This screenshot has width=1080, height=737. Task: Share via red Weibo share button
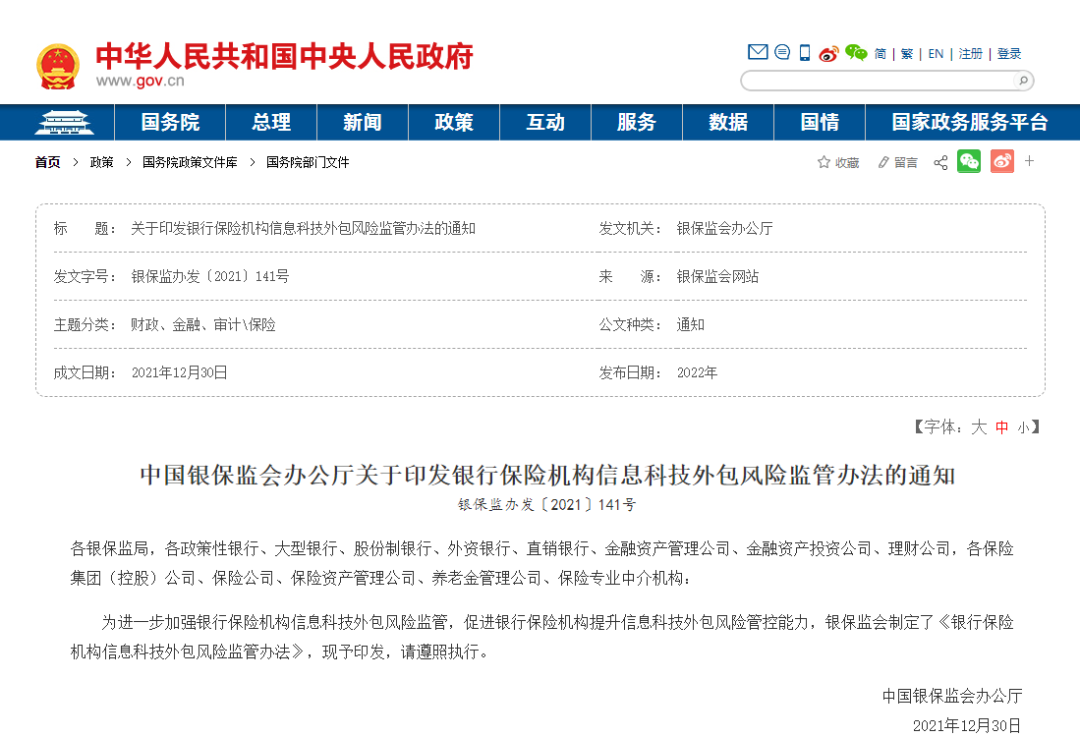pos(1001,162)
